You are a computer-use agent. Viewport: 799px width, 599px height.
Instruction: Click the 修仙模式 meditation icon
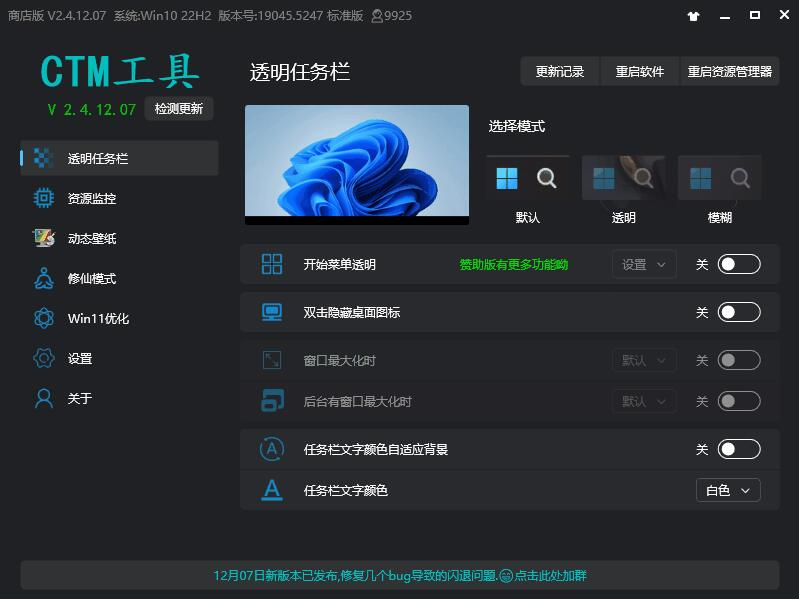pyautogui.click(x=43, y=278)
